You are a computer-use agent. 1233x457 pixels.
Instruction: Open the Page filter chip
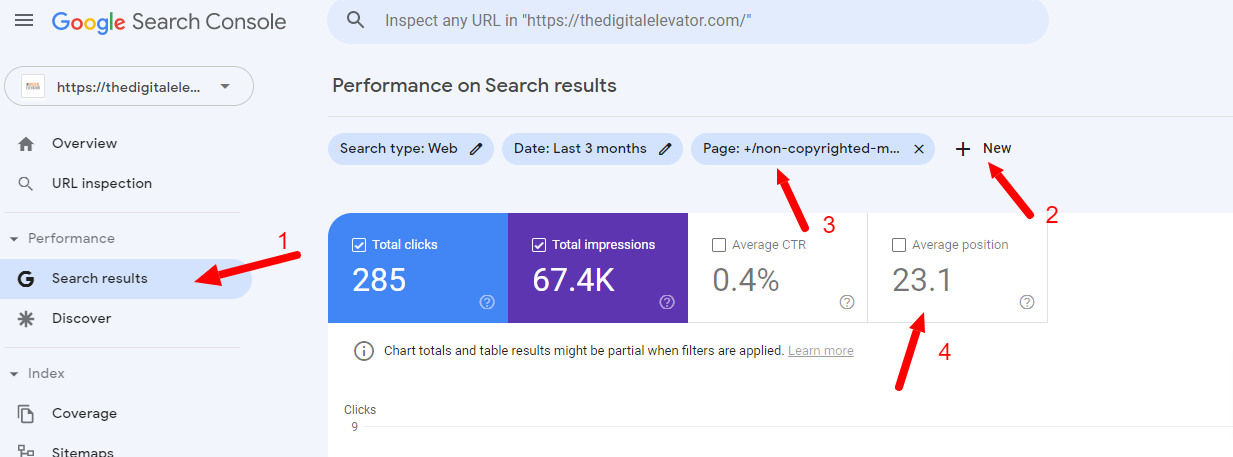point(812,149)
